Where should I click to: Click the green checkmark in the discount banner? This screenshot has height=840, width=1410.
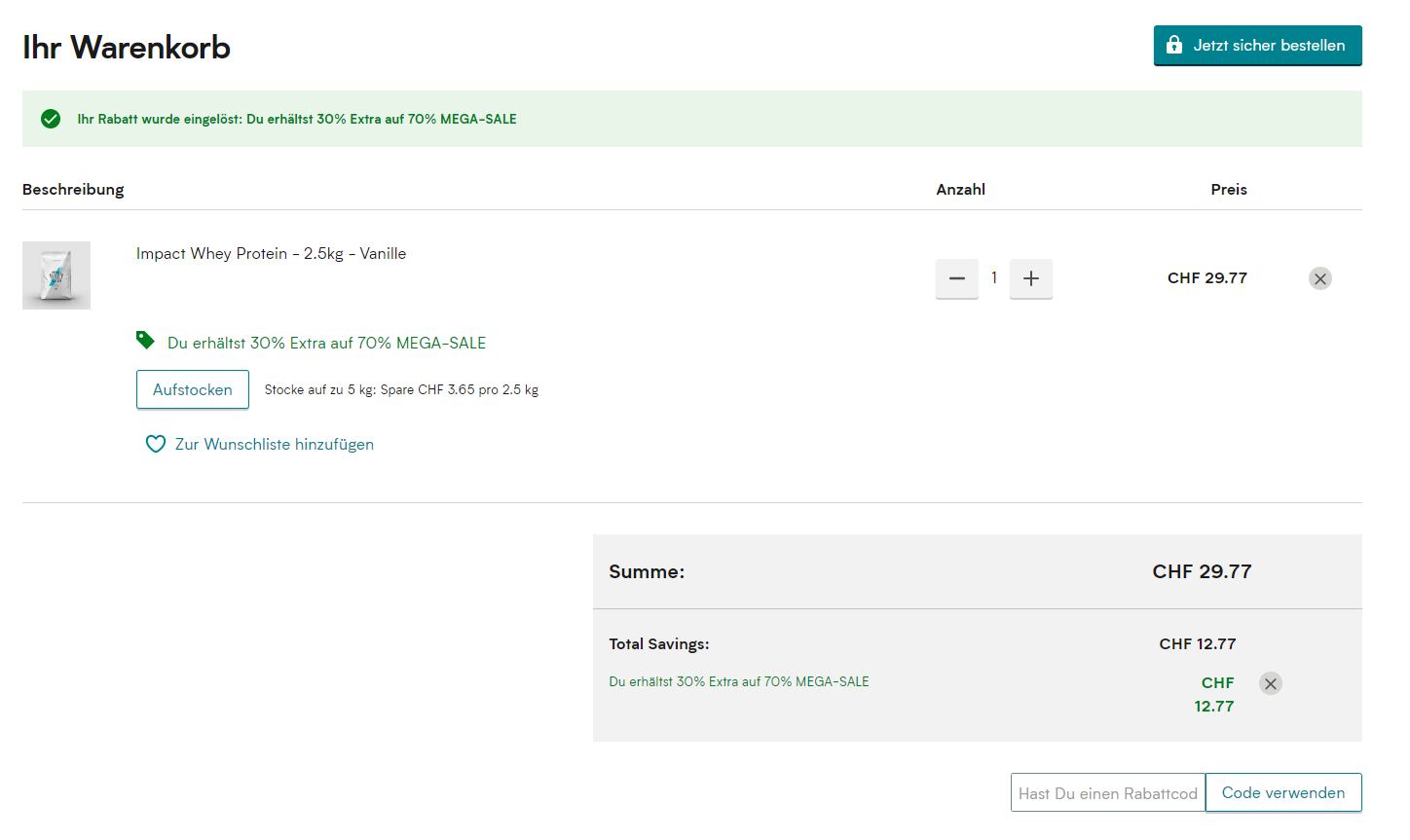click(x=51, y=119)
